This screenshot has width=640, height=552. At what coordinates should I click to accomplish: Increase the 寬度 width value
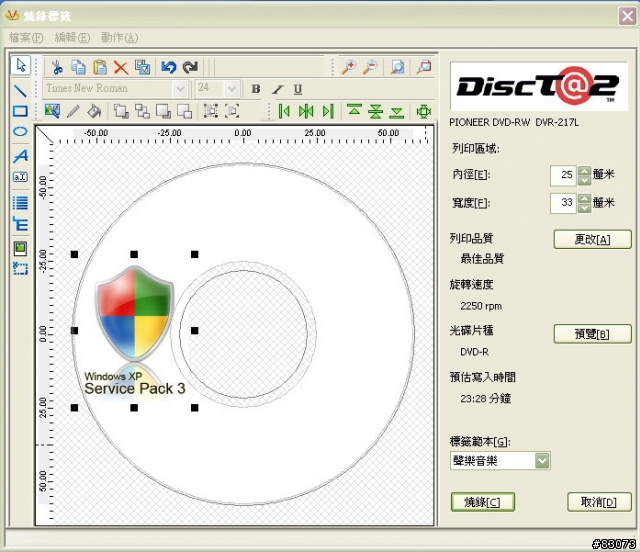tap(585, 198)
